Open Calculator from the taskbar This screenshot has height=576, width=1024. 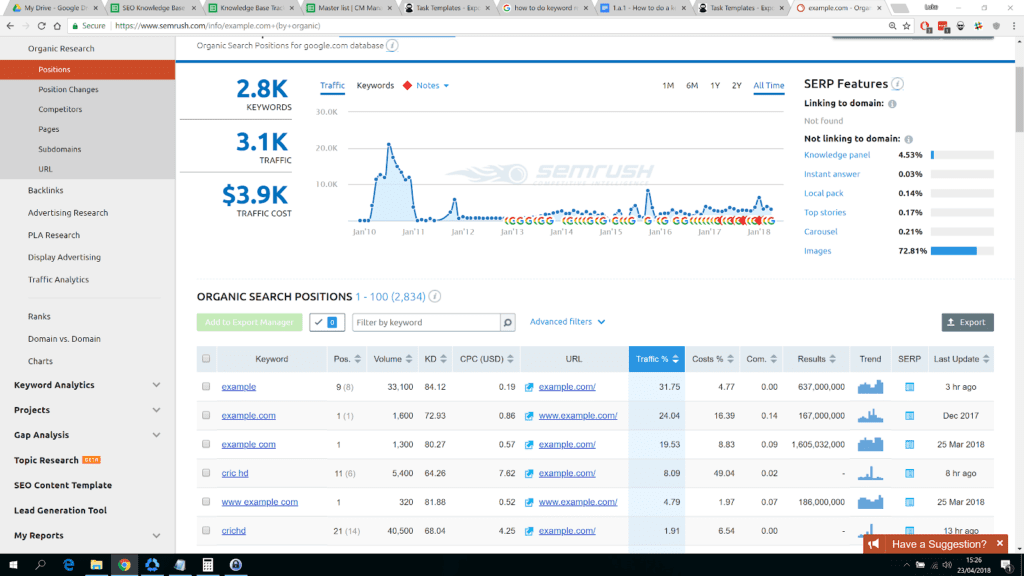tap(208, 565)
